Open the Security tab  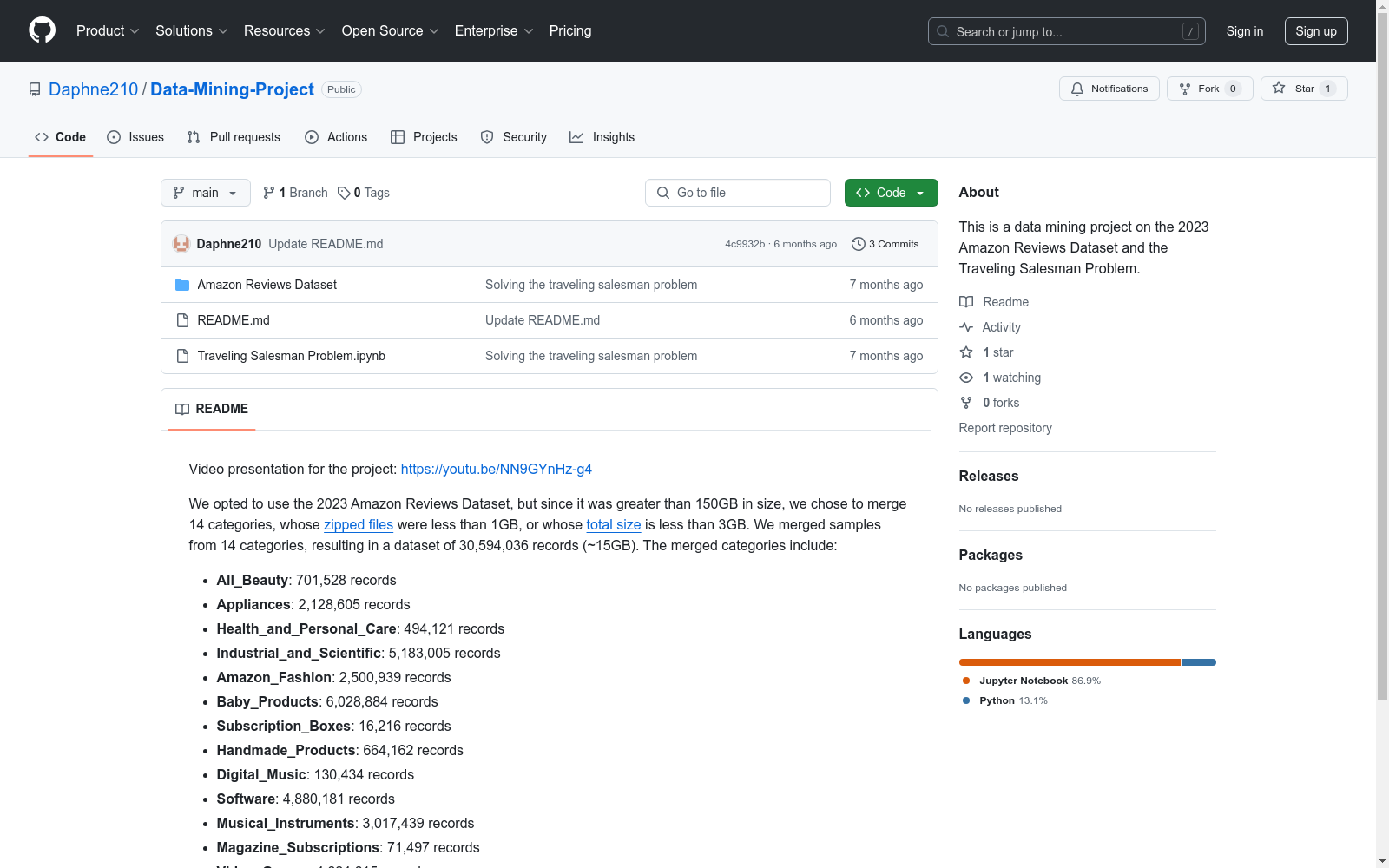click(x=514, y=137)
